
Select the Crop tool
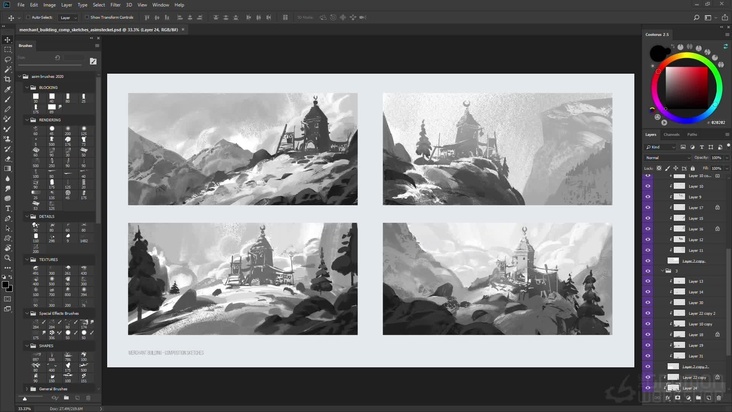coord(7,79)
